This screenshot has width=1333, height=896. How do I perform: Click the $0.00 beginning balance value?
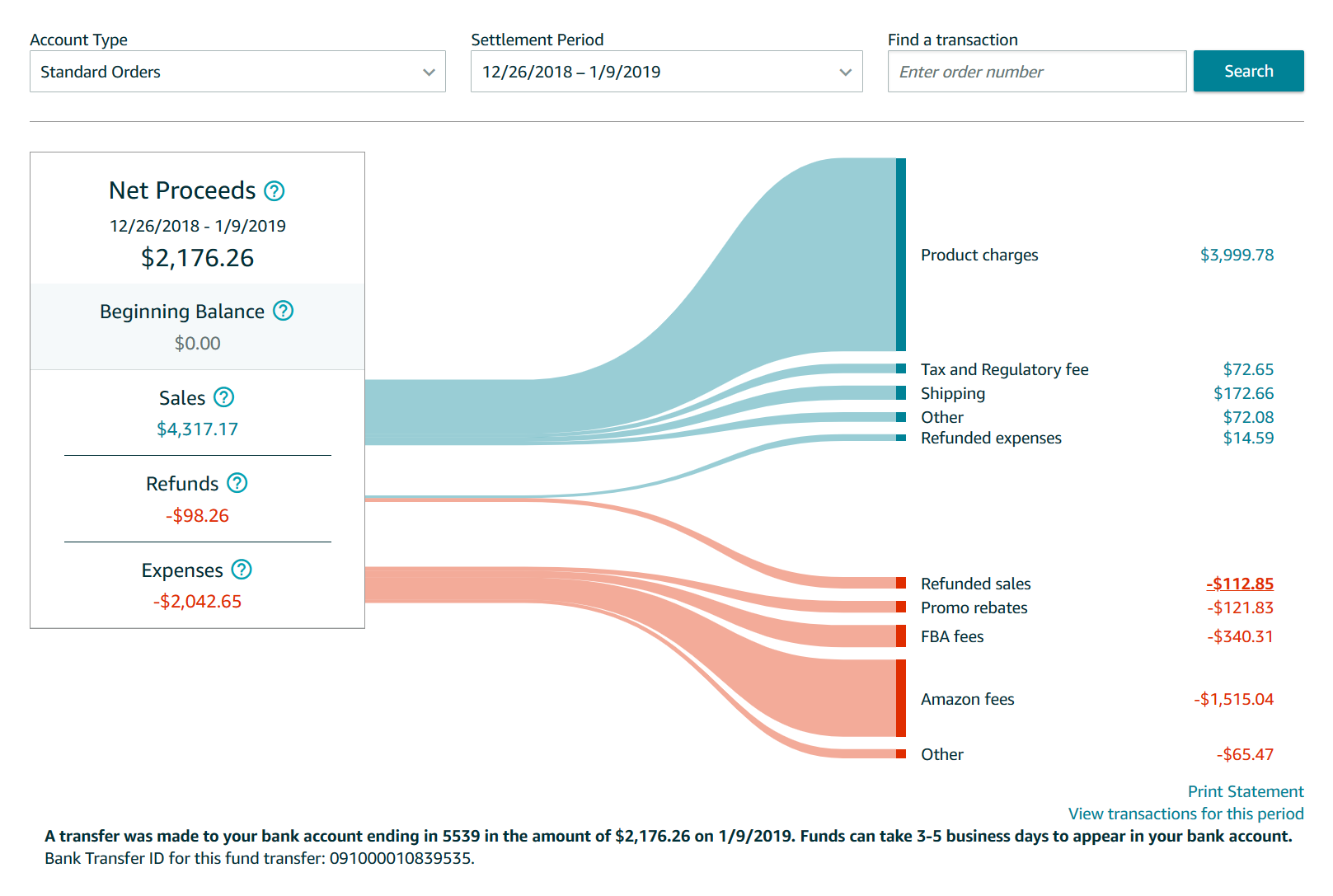pyautogui.click(x=198, y=343)
